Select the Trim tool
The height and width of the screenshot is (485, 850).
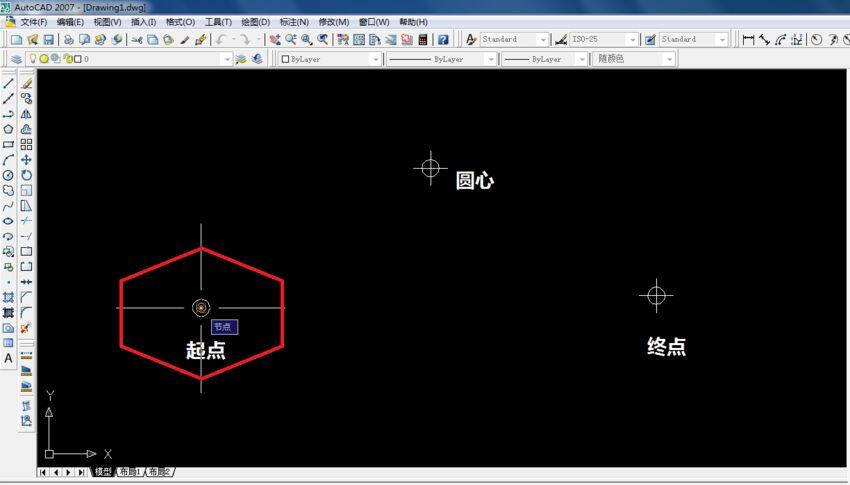point(26,221)
